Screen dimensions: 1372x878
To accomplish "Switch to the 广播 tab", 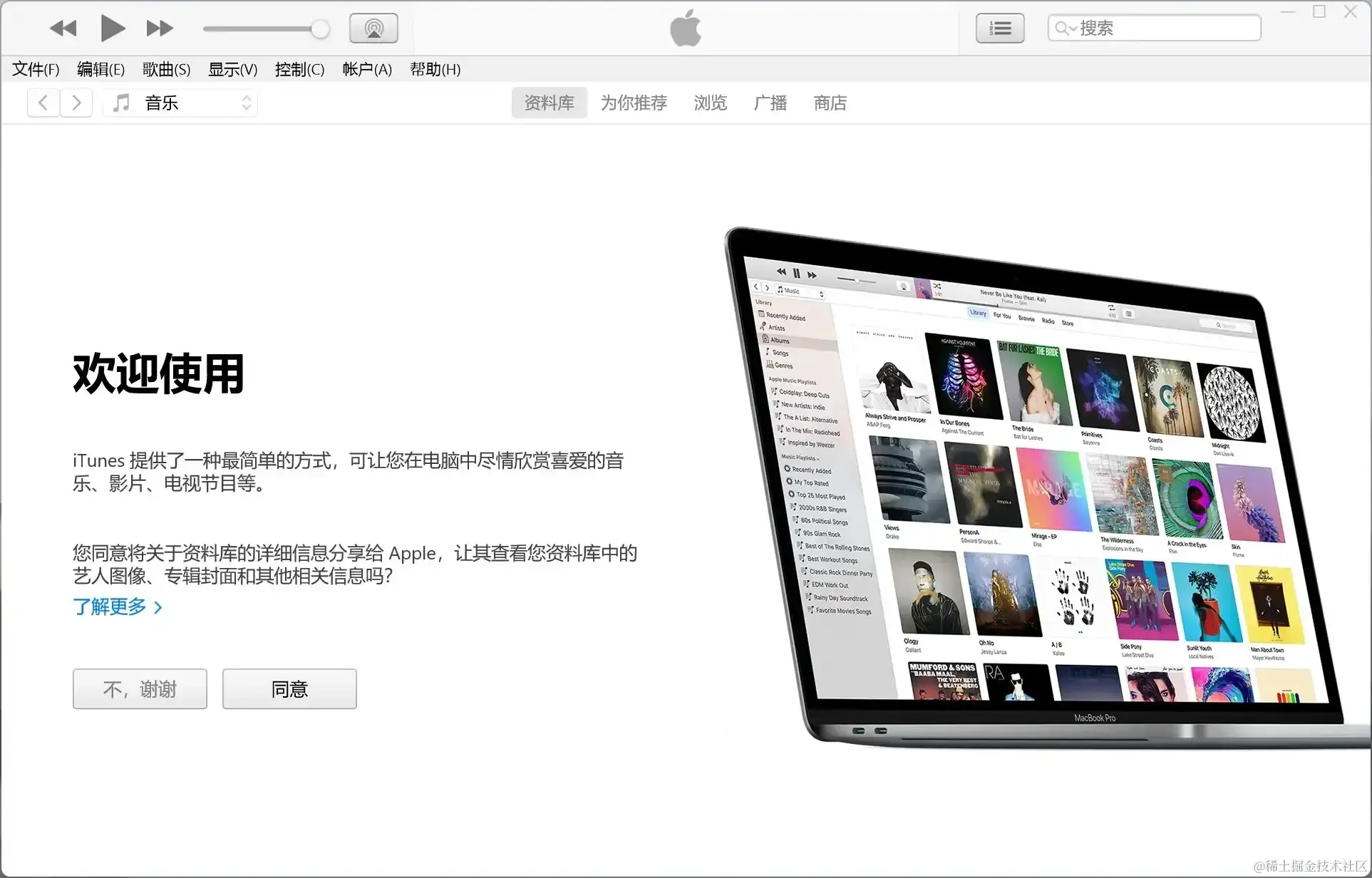I will pyautogui.click(x=770, y=103).
